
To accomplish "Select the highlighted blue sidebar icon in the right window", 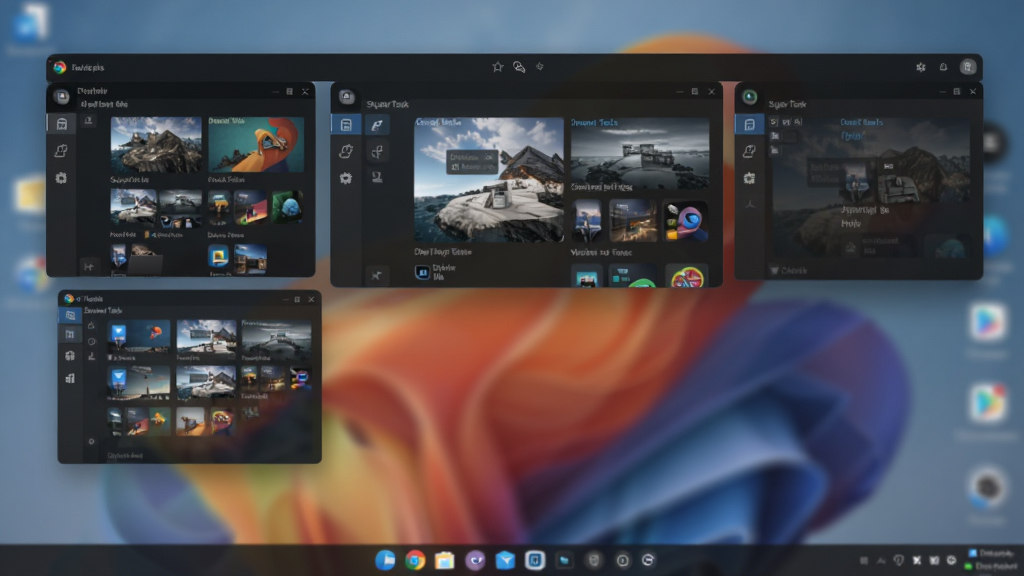I will coord(750,124).
